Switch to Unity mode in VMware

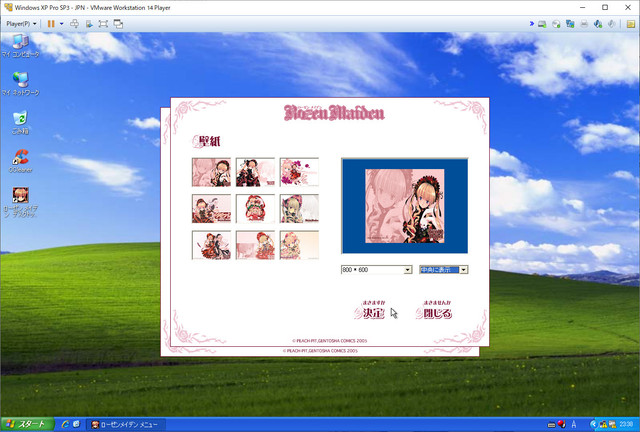(x=118, y=24)
